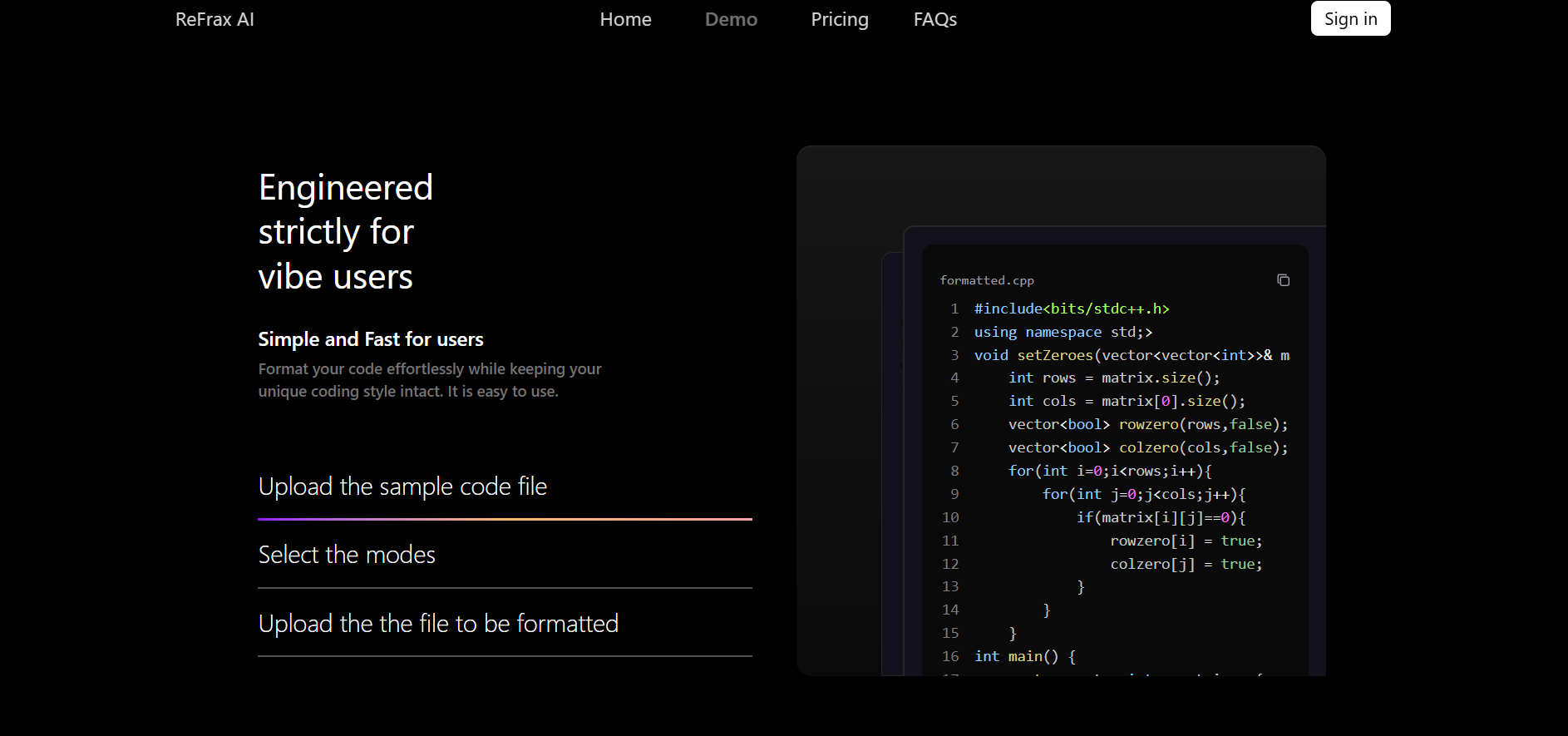
Task: Click the formatted.cpp file name label
Action: (987, 281)
